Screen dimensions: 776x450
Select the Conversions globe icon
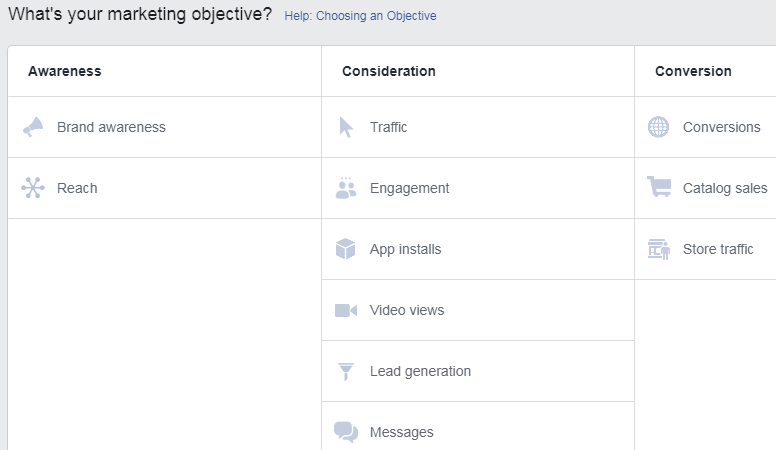(x=658, y=127)
